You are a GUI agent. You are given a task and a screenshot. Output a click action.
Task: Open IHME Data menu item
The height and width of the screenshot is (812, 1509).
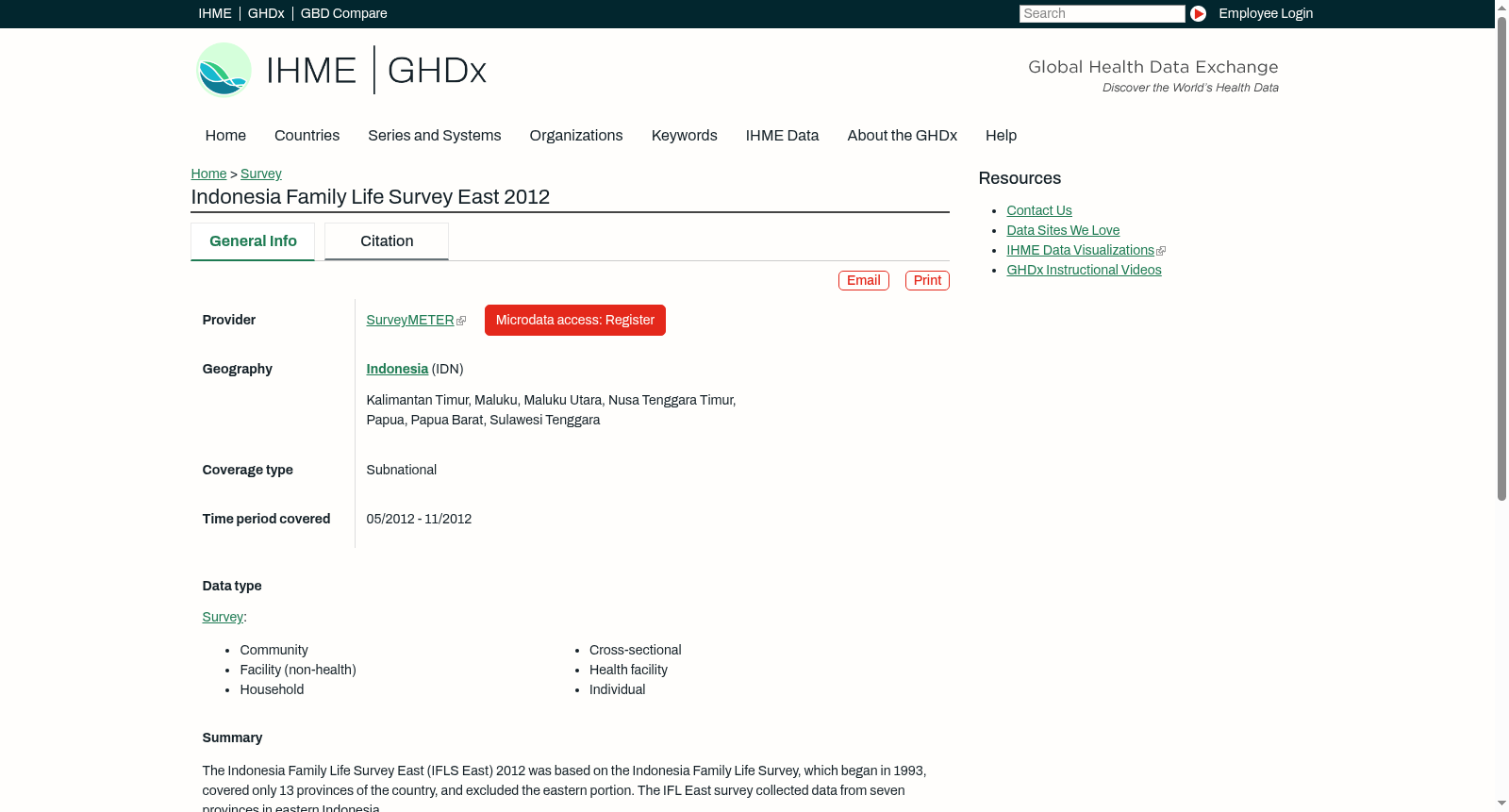(782, 136)
